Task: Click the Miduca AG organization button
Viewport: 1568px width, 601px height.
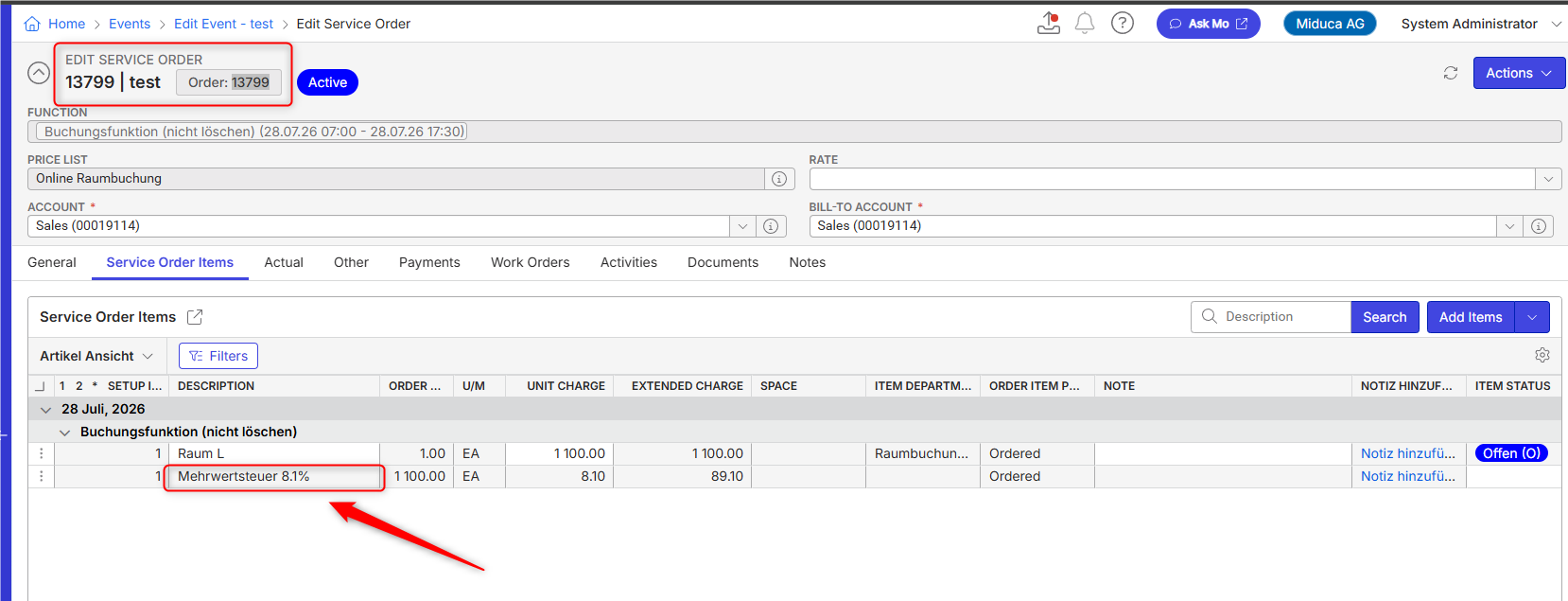Action: click(1330, 24)
